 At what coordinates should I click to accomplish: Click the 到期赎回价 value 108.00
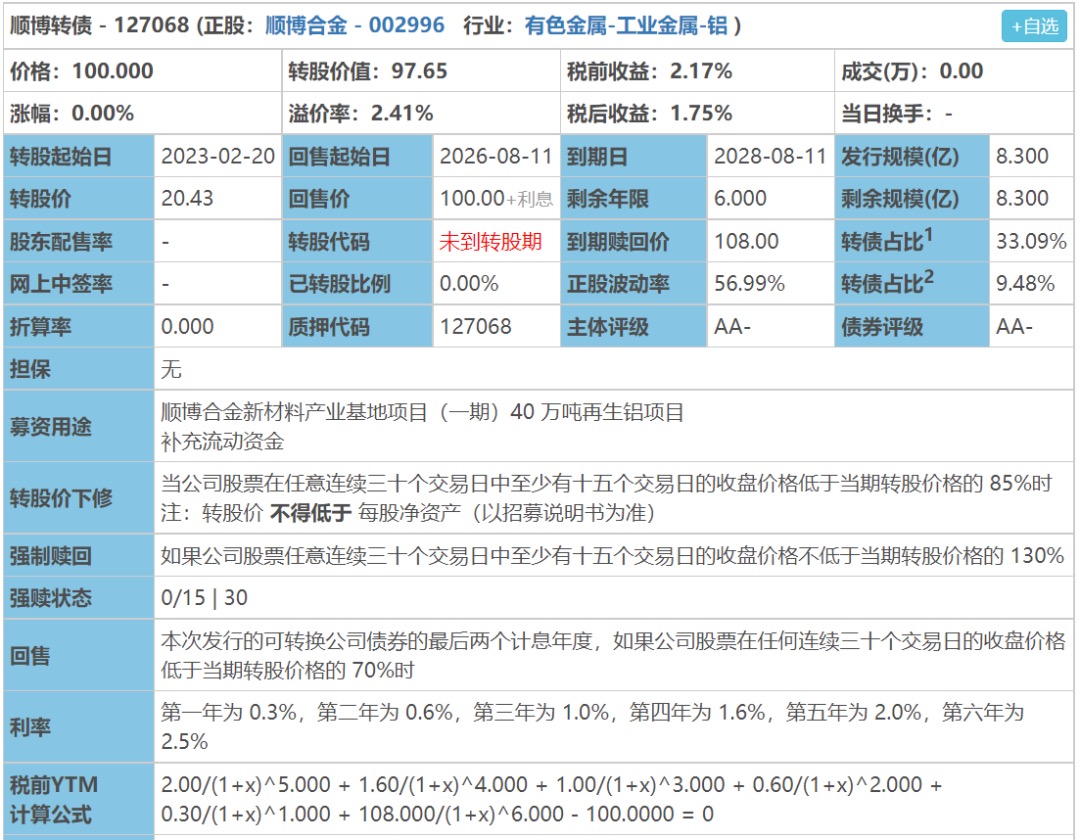[746, 242]
